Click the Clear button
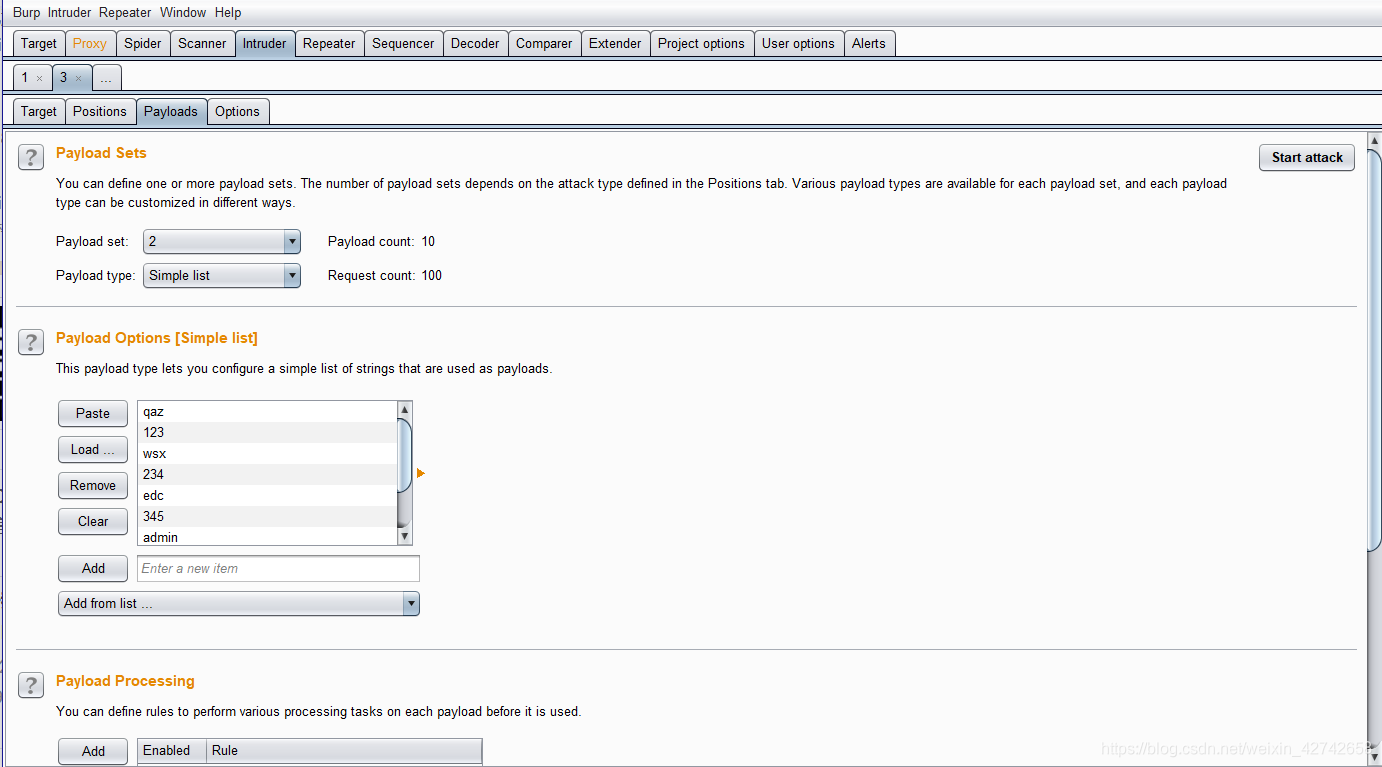The height and width of the screenshot is (767, 1382). tap(93, 521)
